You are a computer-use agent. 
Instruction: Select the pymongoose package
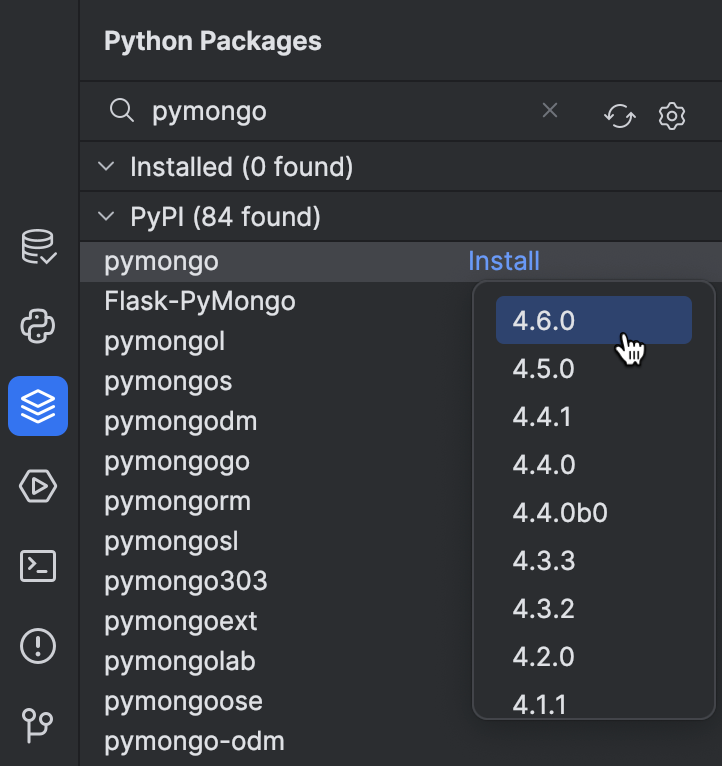pos(183,702)
